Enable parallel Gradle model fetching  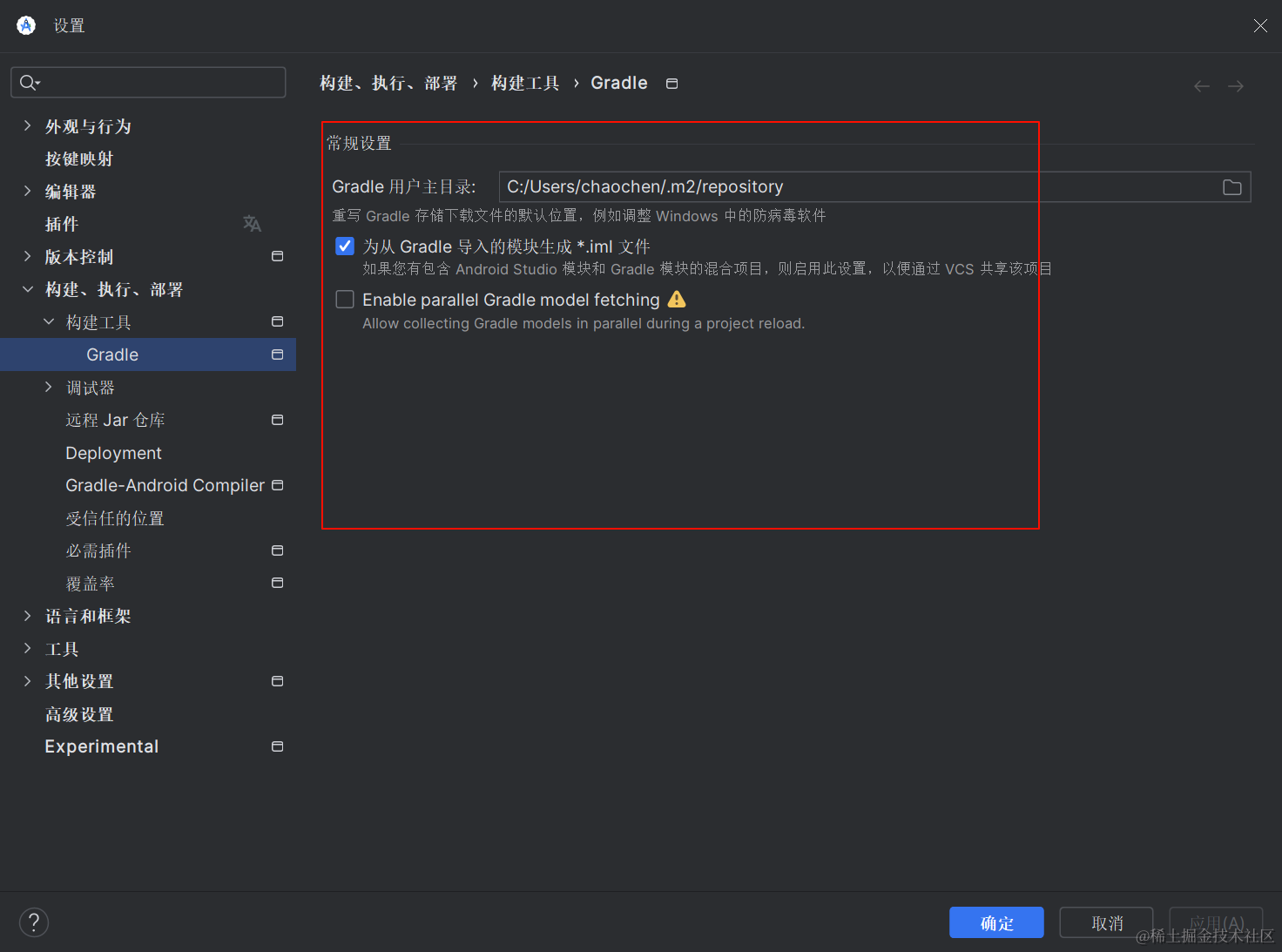click(345, 299)
